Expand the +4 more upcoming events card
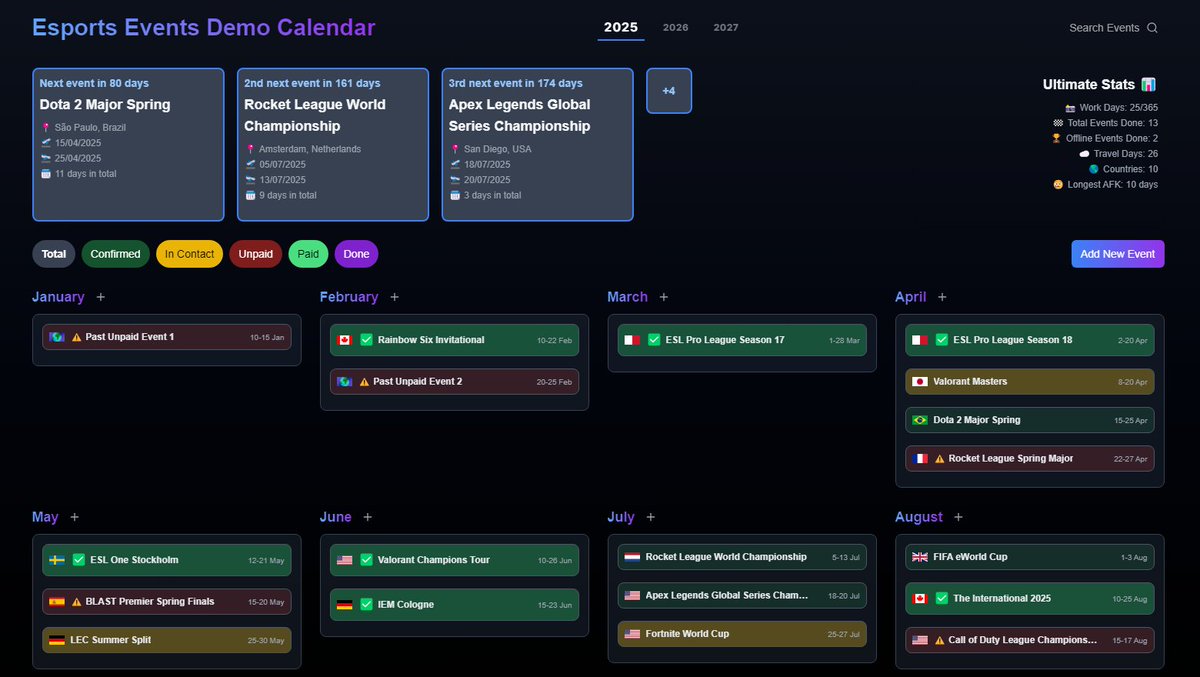The image size is (1200, 677). point(669,91)
